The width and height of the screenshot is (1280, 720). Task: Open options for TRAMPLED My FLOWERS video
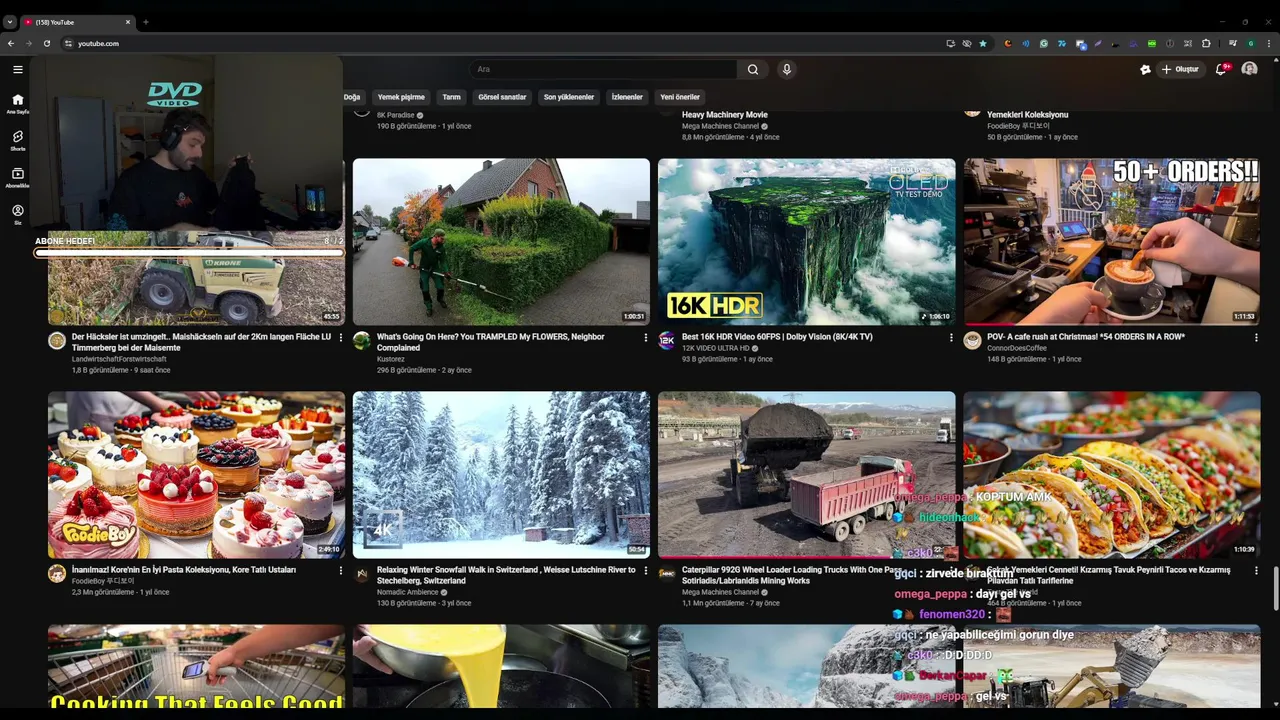tap(645, 338)
